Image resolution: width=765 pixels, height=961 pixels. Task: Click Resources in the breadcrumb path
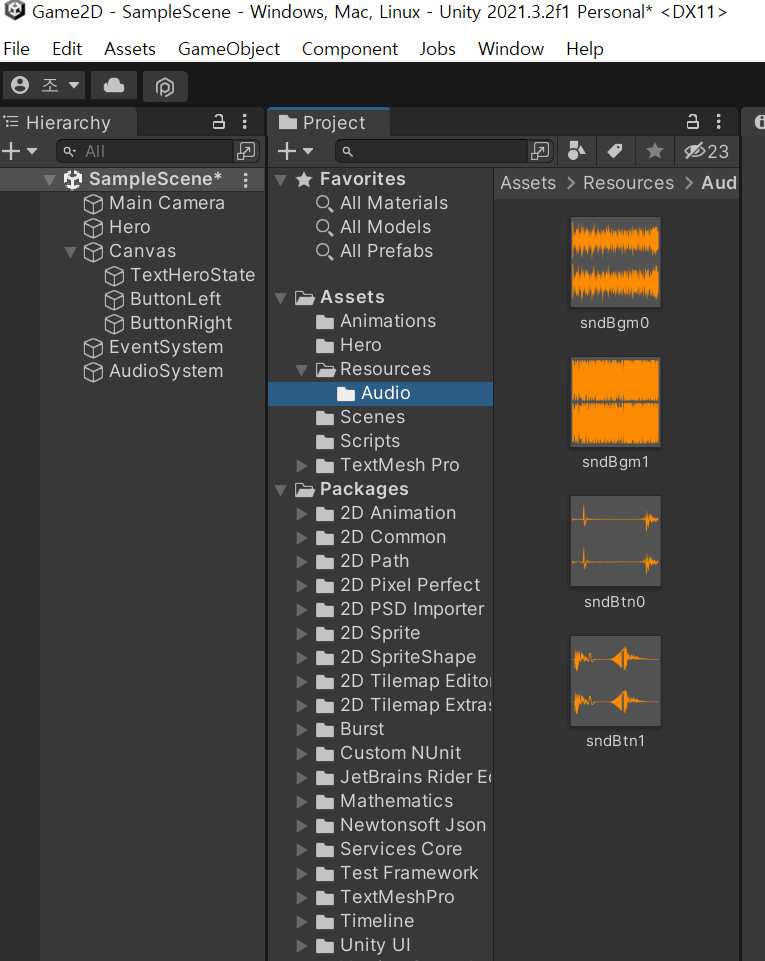[x=628, y=183]
